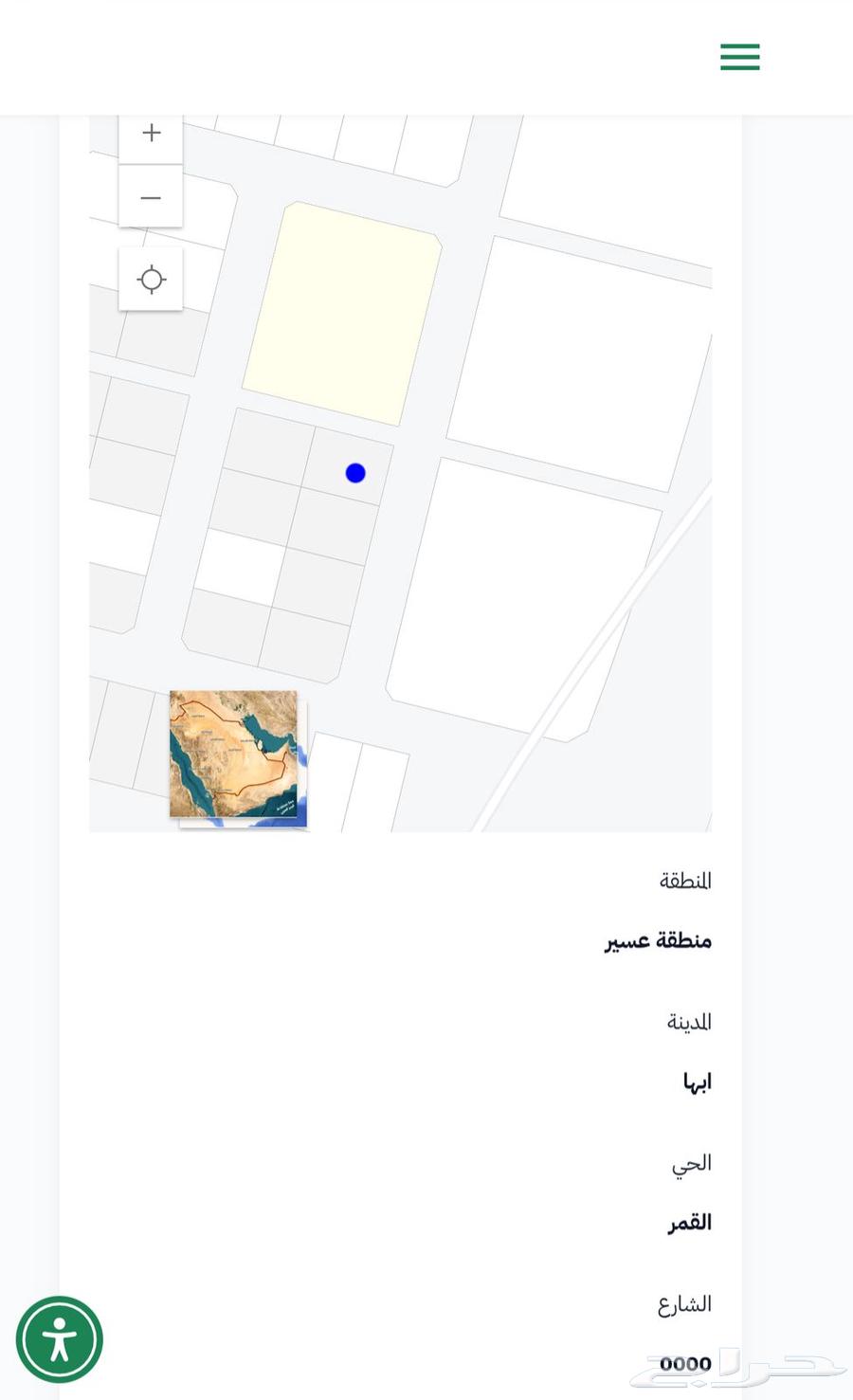Viewport: 853px width, 1400px height.
Task: Click the الشارع field label
Action: point(683,1304)
